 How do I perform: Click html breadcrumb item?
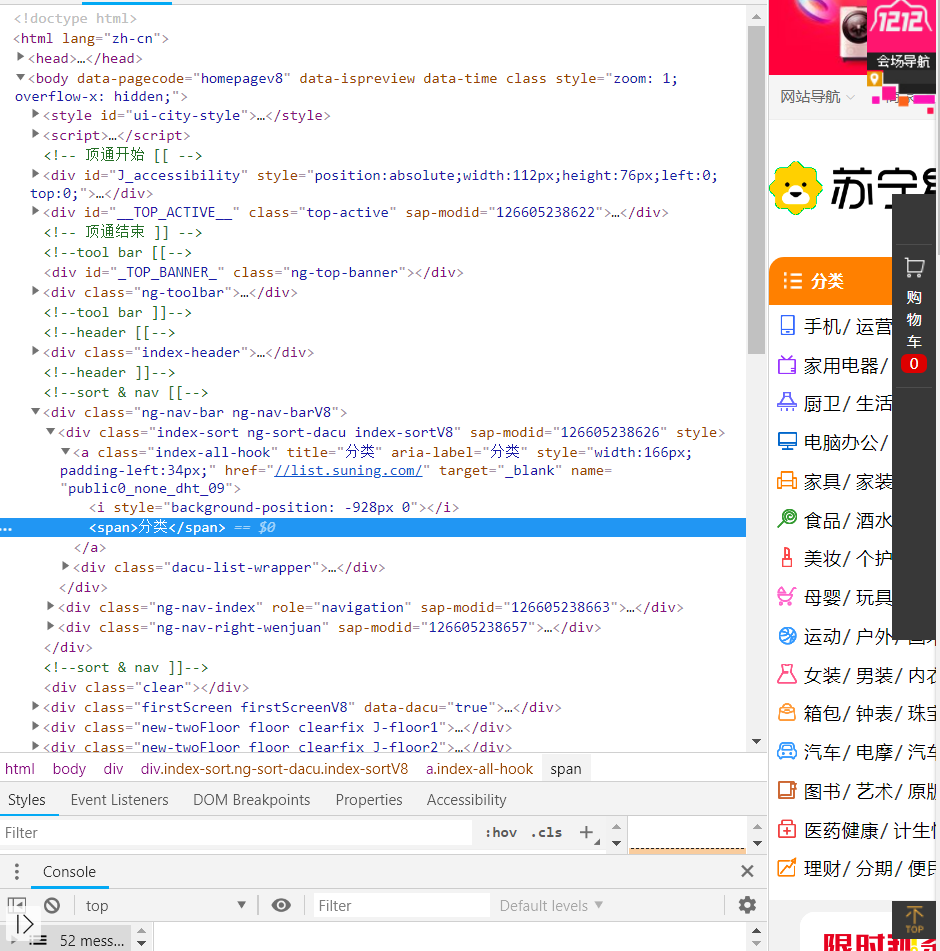point(20,769)
